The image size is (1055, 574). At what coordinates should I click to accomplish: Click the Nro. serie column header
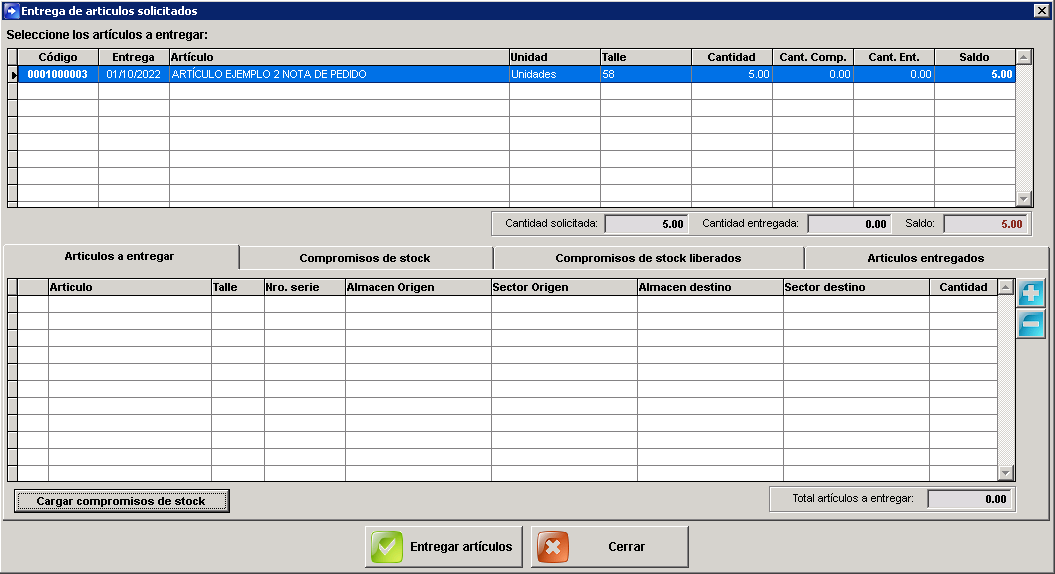304,287
